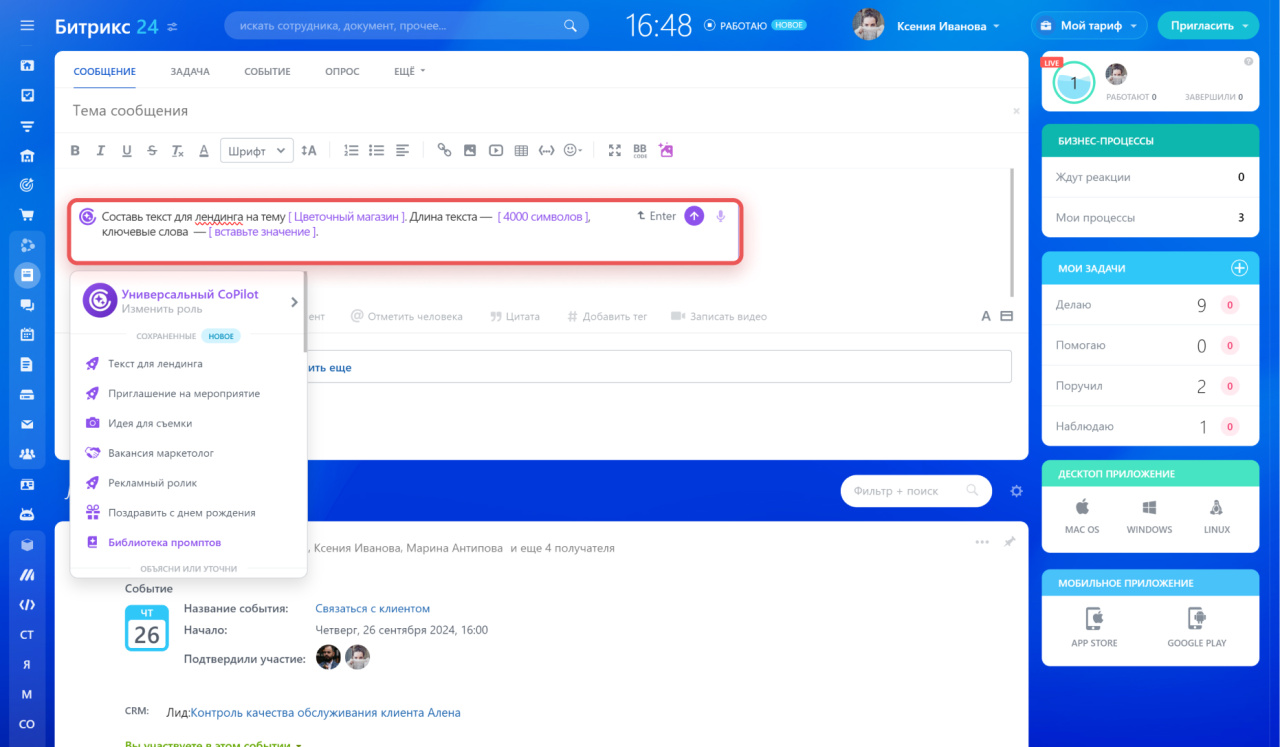This screenshot has height=747, width=1280.
Task: Click the Пригласить button
Action: (x=1208, y=26)
